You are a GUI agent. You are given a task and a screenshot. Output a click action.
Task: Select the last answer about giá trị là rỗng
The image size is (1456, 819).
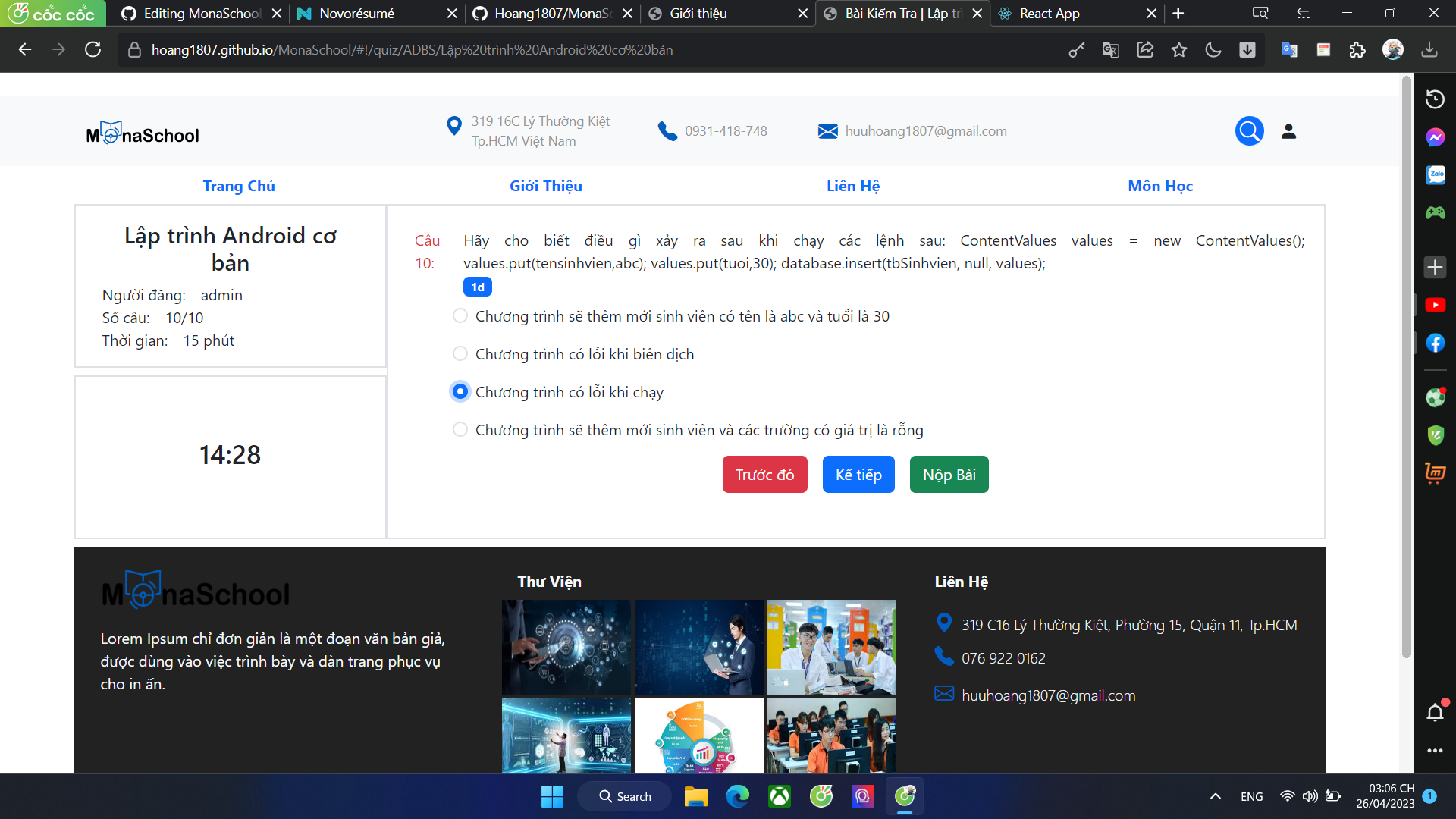[460, 429]
